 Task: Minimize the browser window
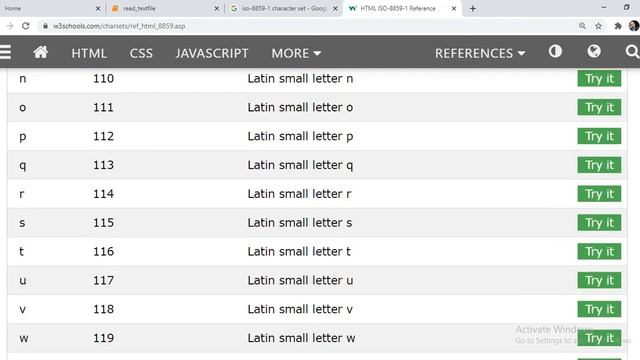pyautogui.click(x=604, y=7)
